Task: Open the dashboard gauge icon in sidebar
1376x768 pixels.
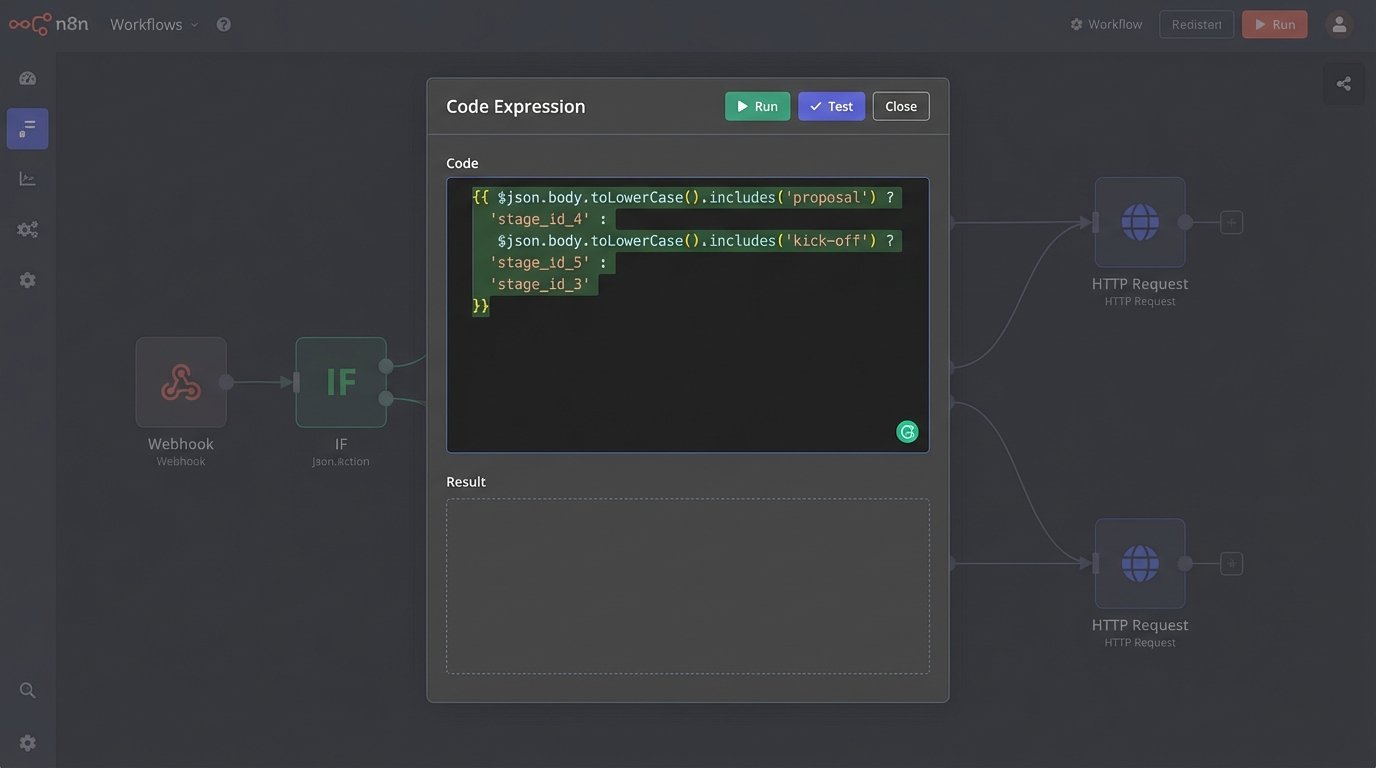Action: 28,78
